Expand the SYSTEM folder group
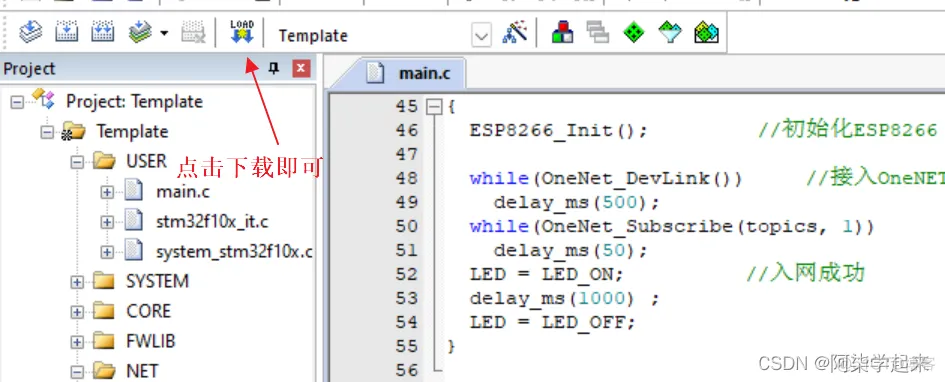Viewport: 945px width, 382px height. pyautogui.click(x=77, y=281)
